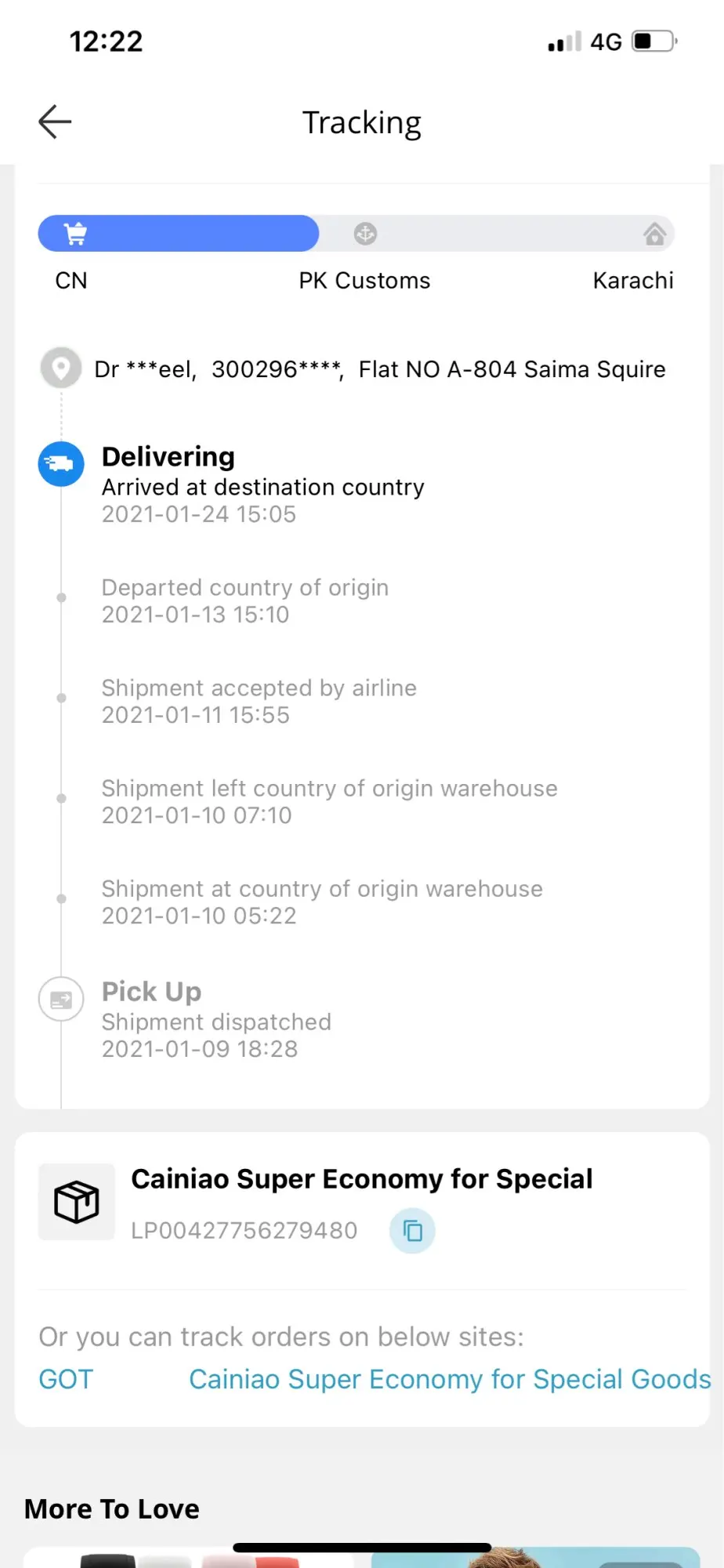Copy the tracking number LP00427756279480
This screenshot has height=1568, width=724.
click(412, 1231)
